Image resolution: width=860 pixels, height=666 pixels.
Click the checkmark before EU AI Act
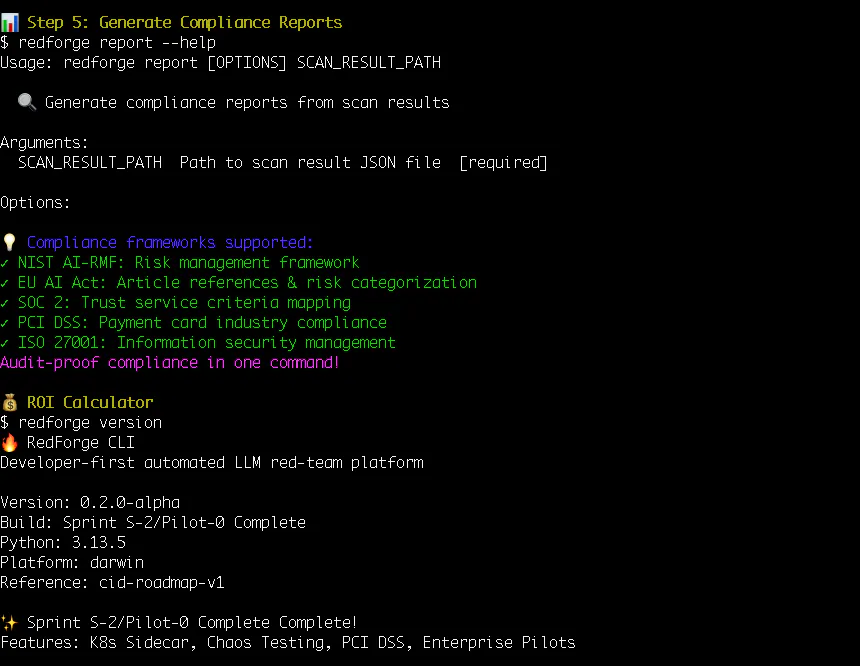coord(4,283)
